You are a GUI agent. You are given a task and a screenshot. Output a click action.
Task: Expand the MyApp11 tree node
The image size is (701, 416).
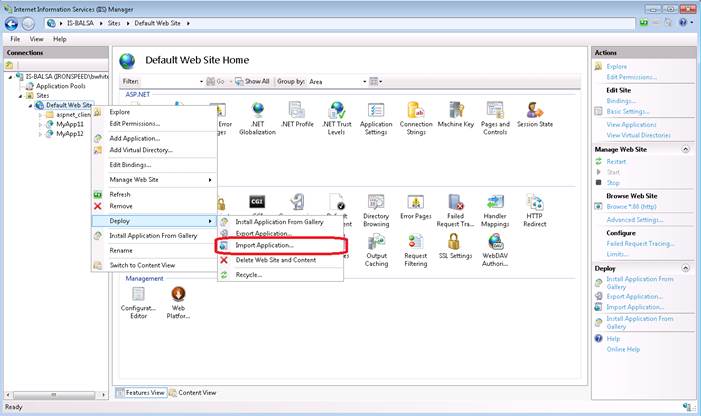pos(40,124)
